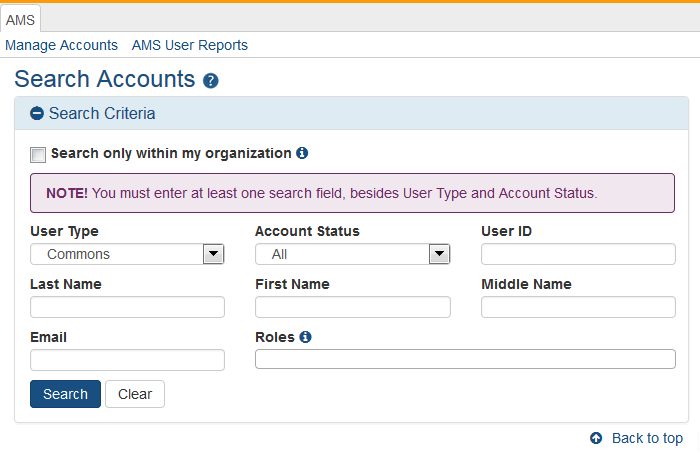
Task: Select the First Name input box
Action: [352, 307]
